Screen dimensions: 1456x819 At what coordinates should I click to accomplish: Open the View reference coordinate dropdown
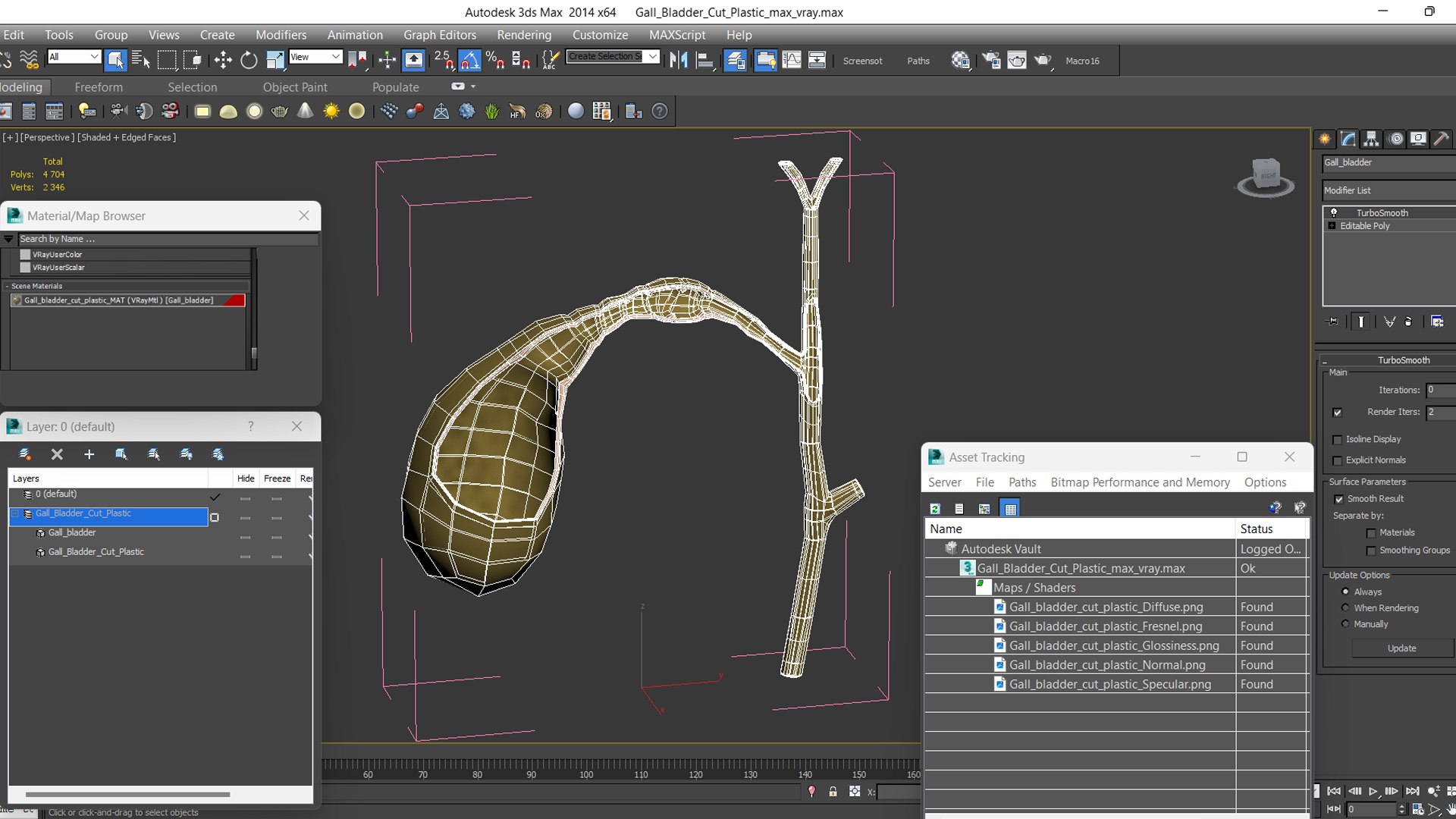(315, 57)
